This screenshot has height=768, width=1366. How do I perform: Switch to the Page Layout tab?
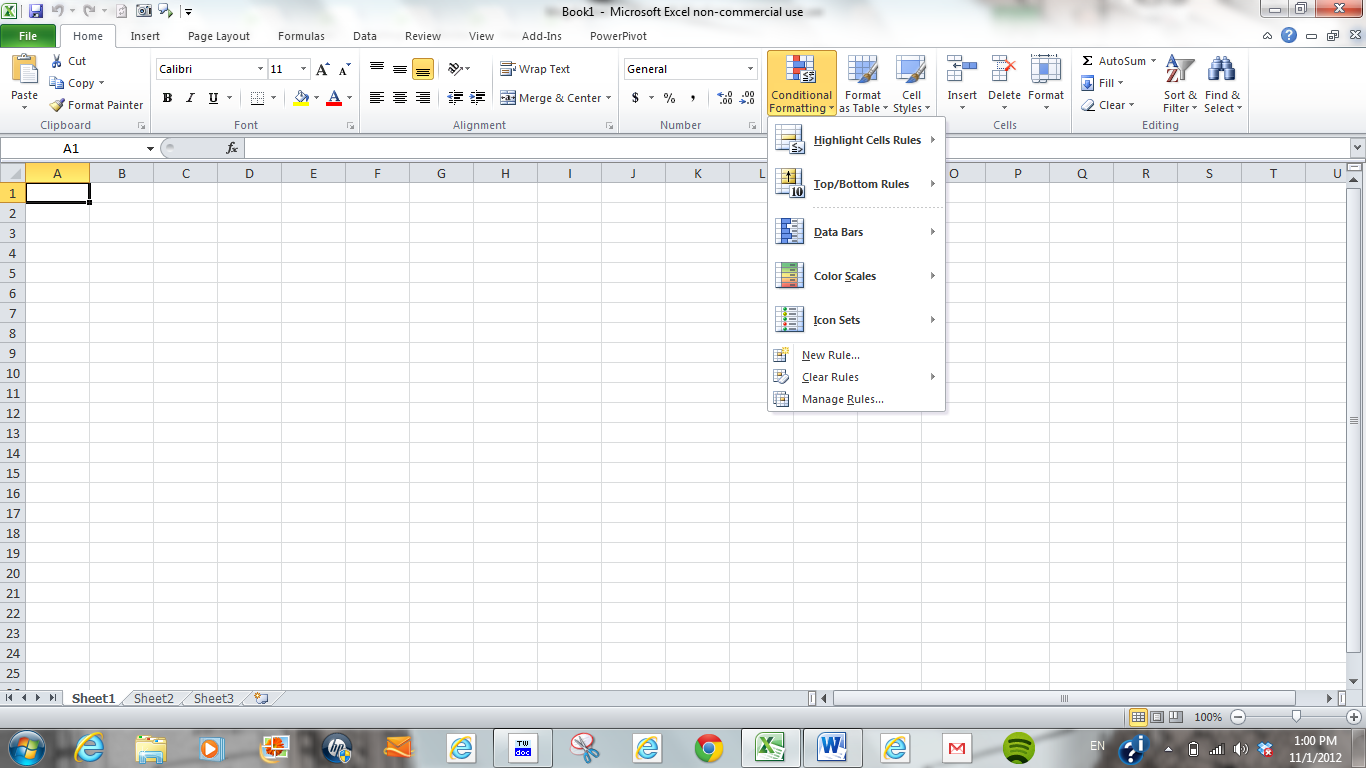click(x=219, y=36)
